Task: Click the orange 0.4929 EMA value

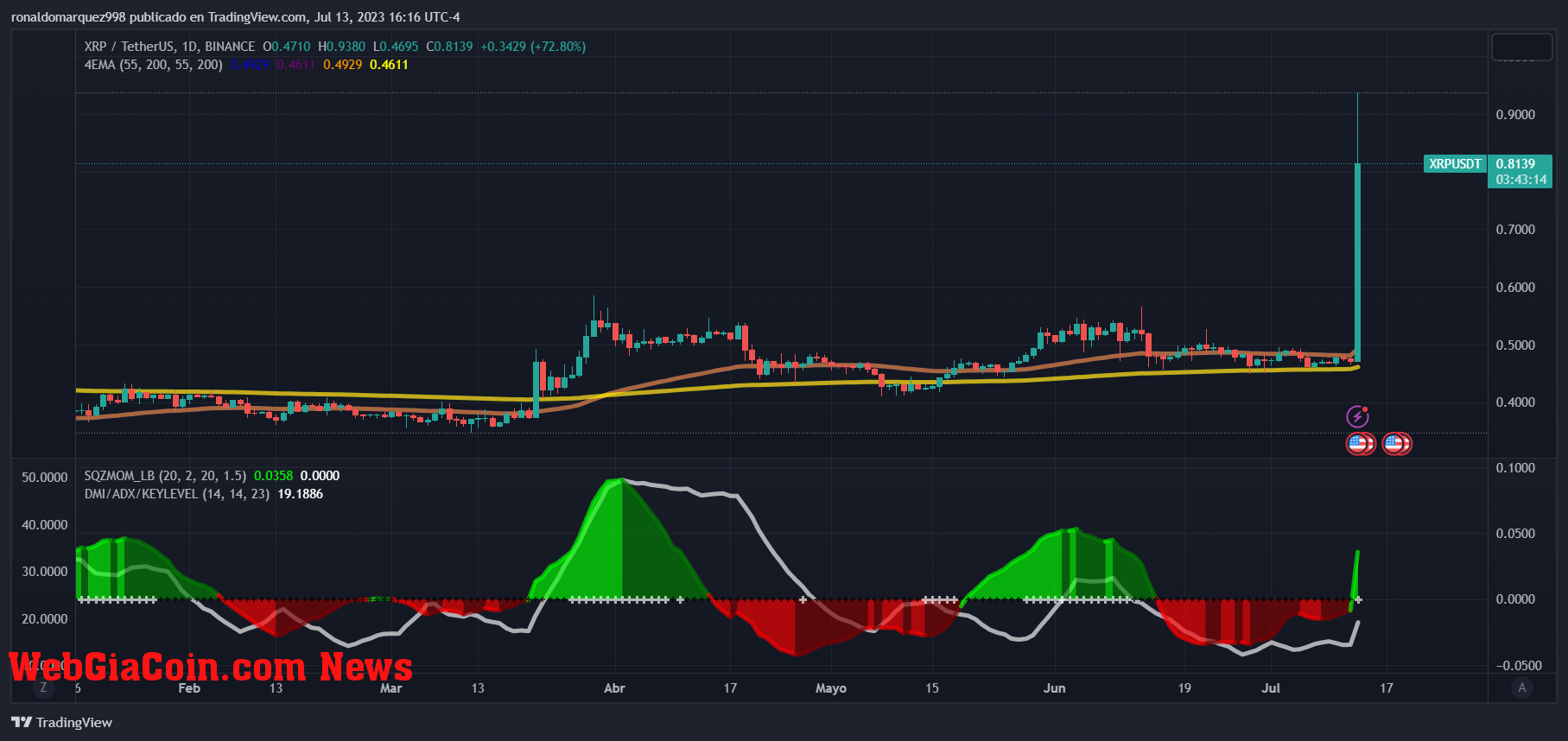Action: [x=343, y=65]
